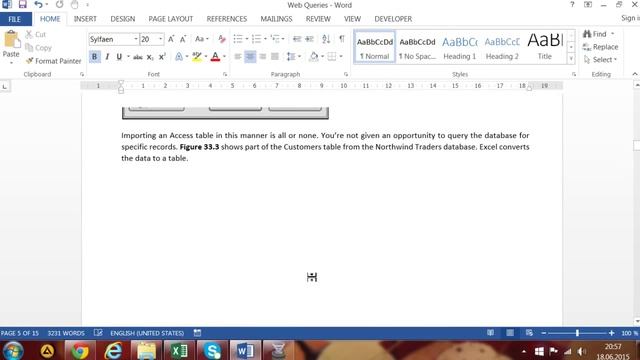Open Word Help question mark
The width and height of the screenshot is (640, 360).
tap(572, 5)
